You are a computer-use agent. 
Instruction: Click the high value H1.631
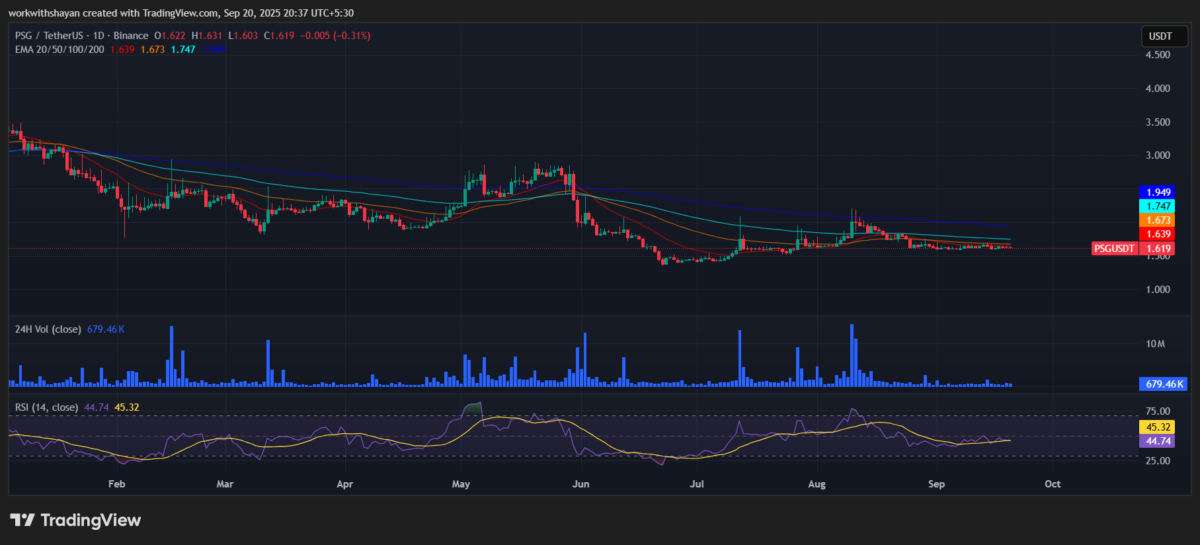tap(208, 35)
